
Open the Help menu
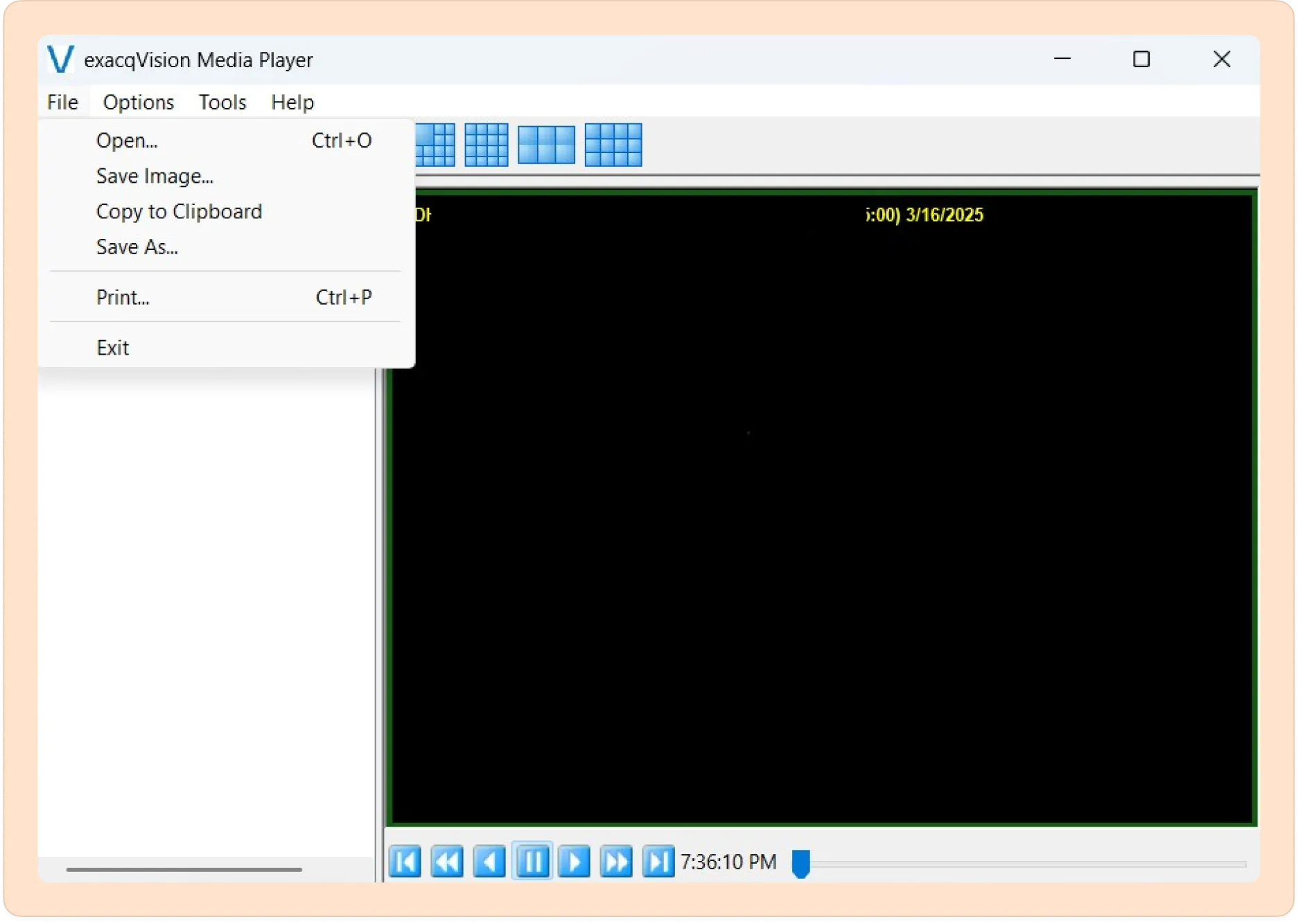pos(292,103)
